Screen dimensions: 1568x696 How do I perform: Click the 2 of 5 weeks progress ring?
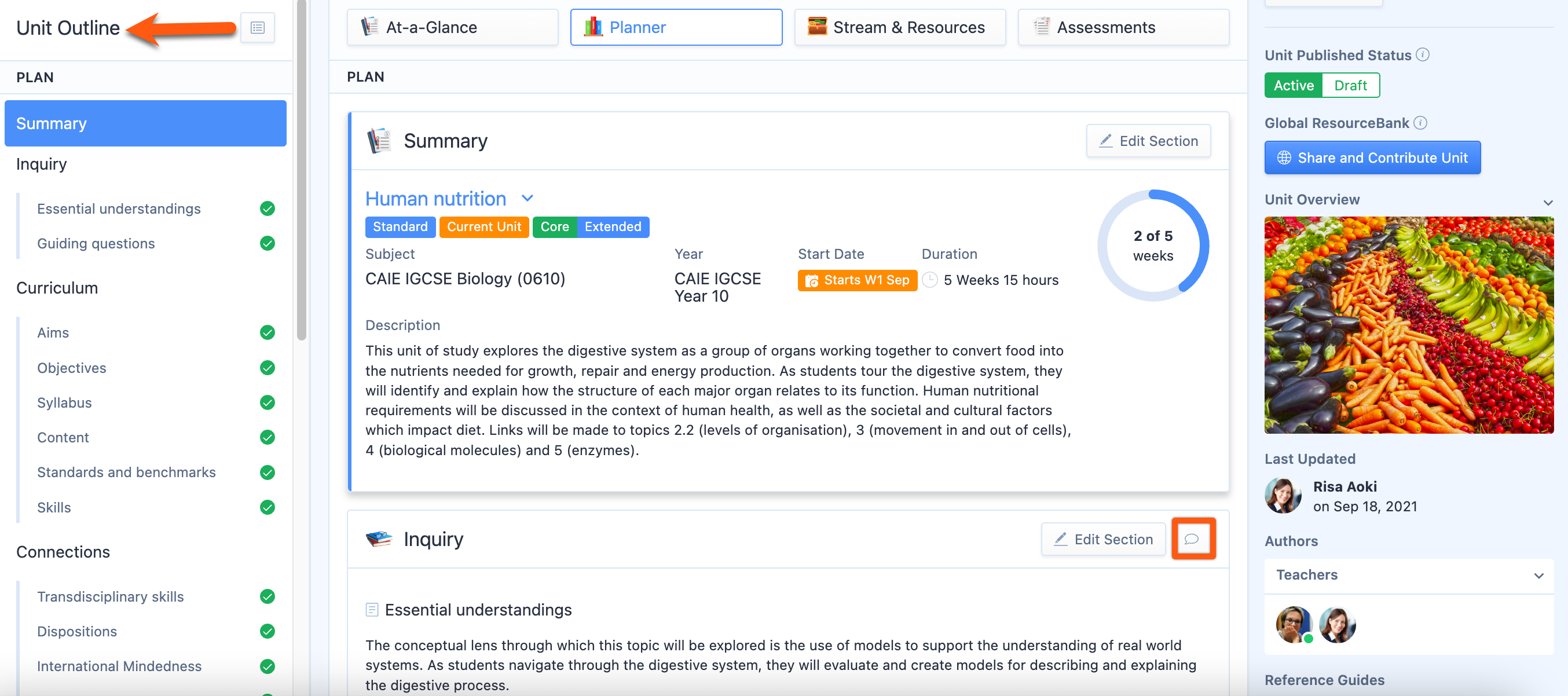pyautogui.click(x=1152, y=246)
